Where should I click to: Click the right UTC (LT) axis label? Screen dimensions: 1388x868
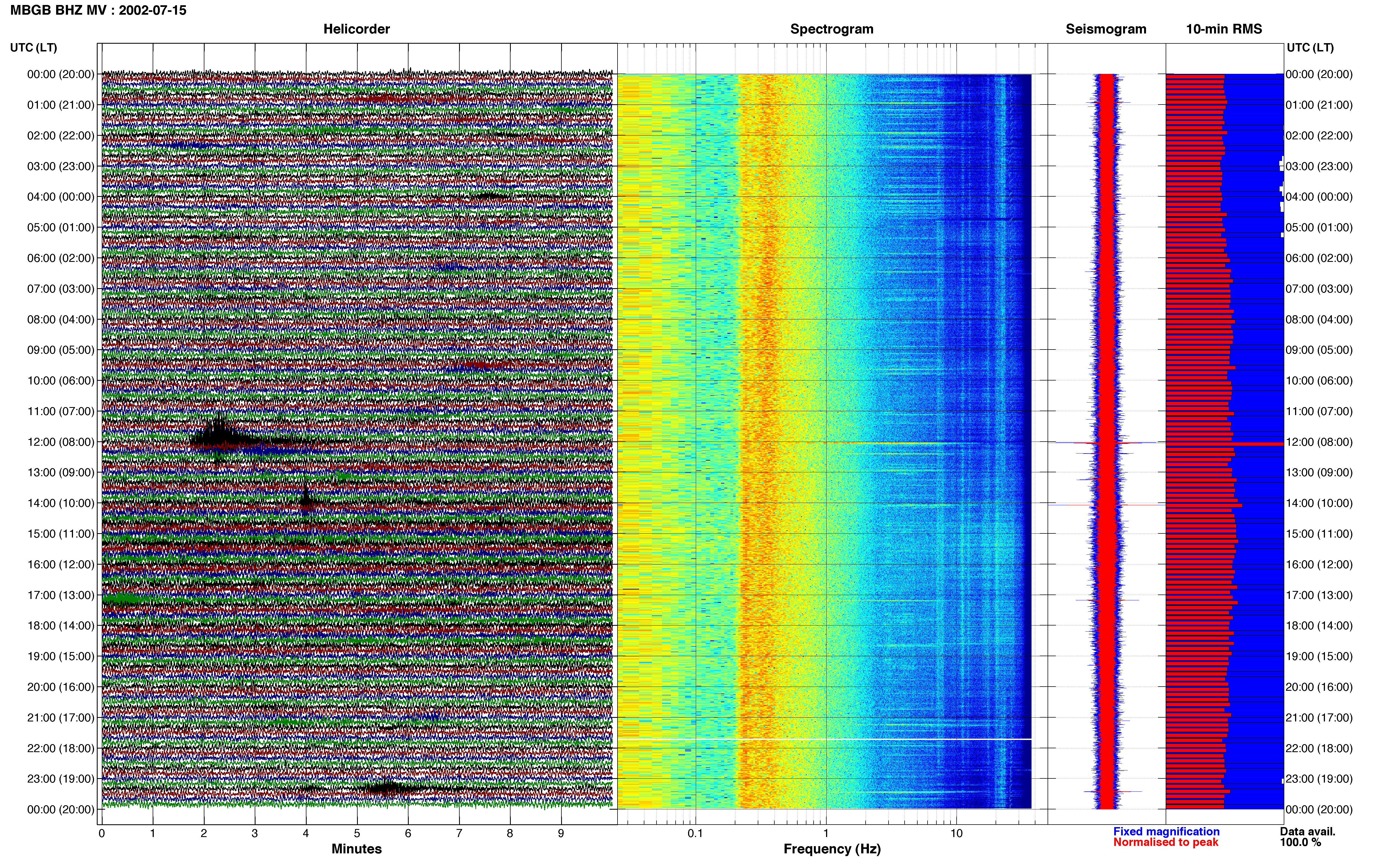(x=1310, y=48)
